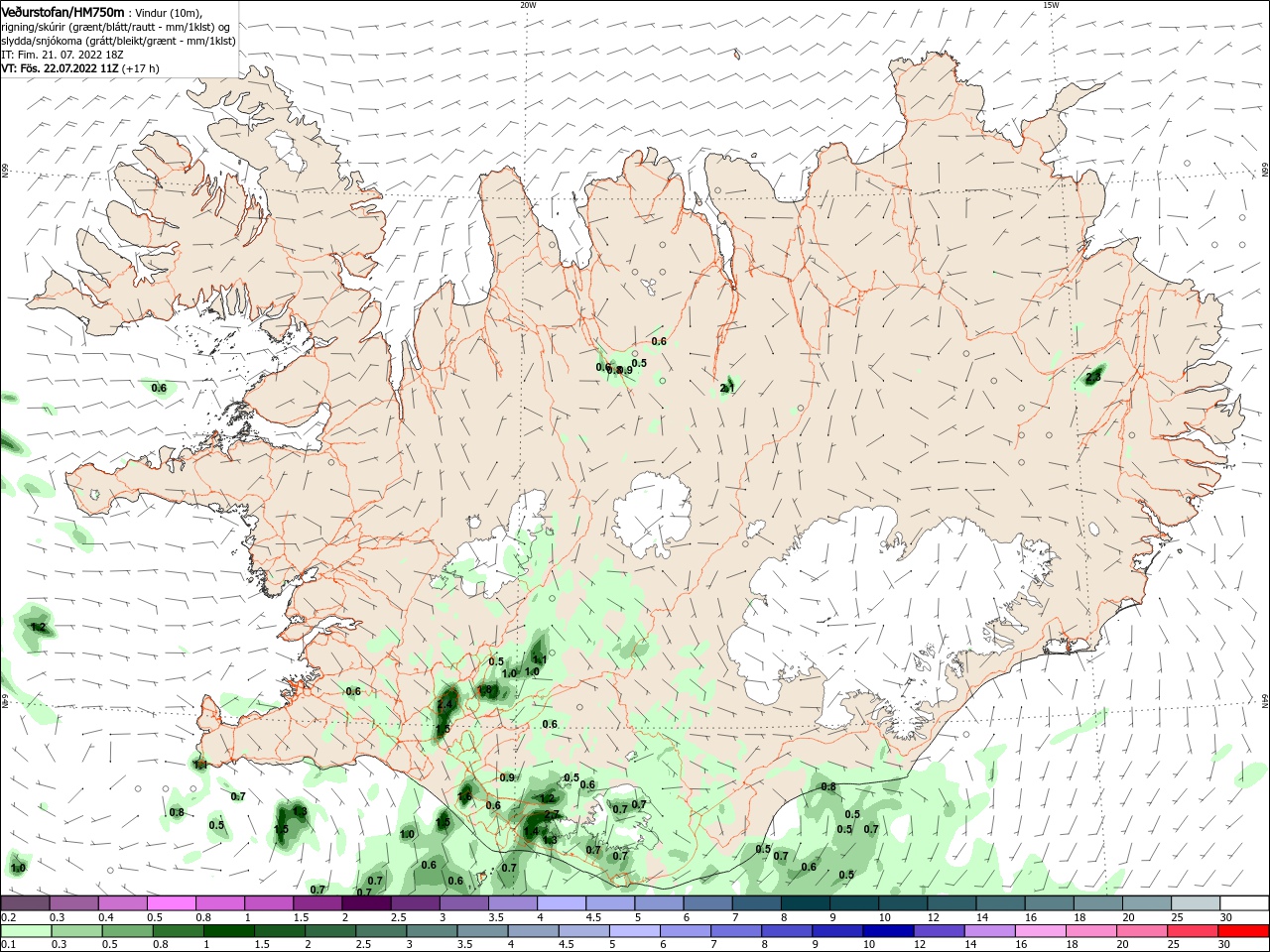Click the Veðurstofan/HM750m title text
Viewport: 1270px width, 952px height.
(63, 11)
